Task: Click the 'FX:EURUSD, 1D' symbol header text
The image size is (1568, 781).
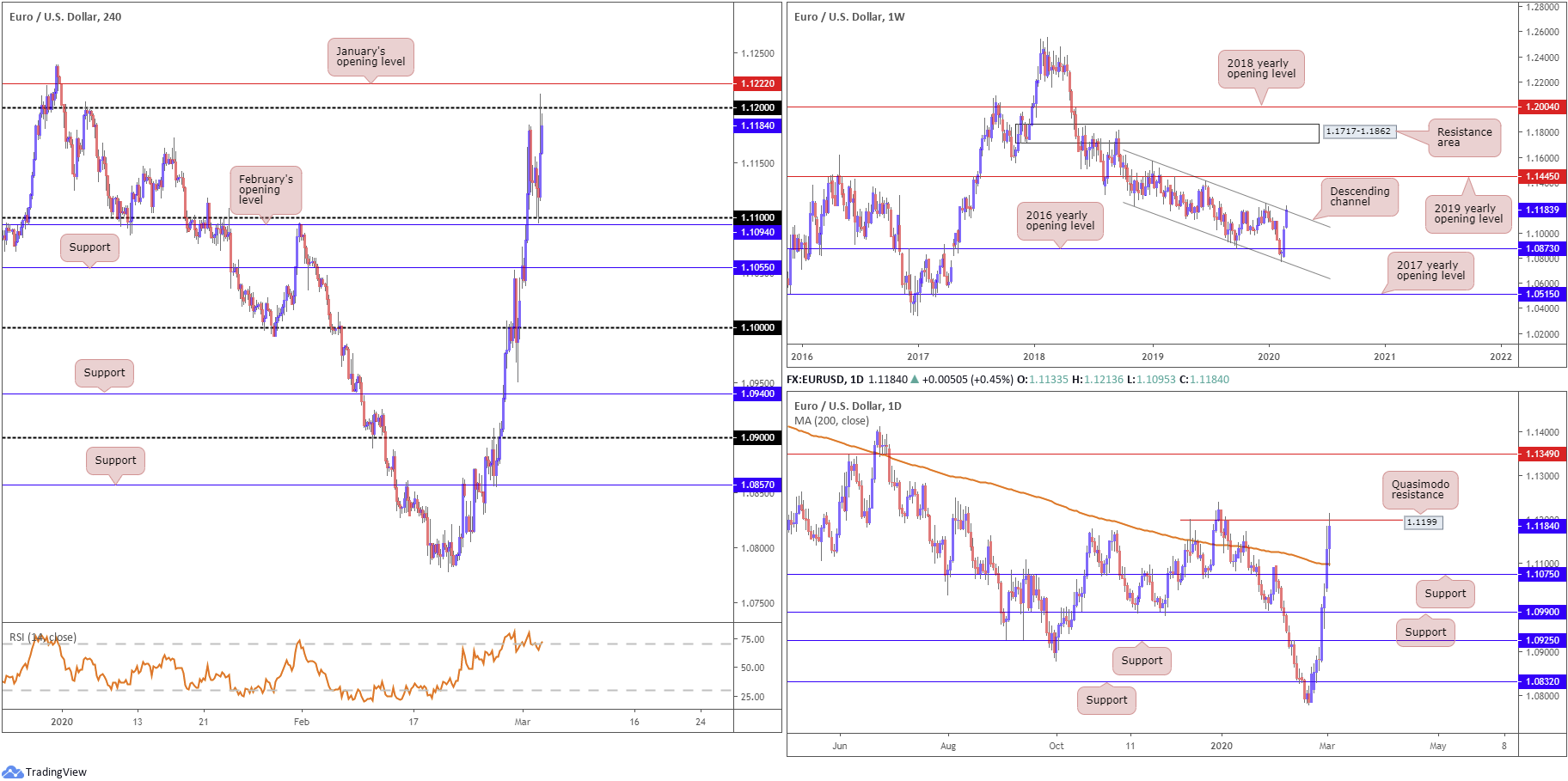Action: [824, 380]
